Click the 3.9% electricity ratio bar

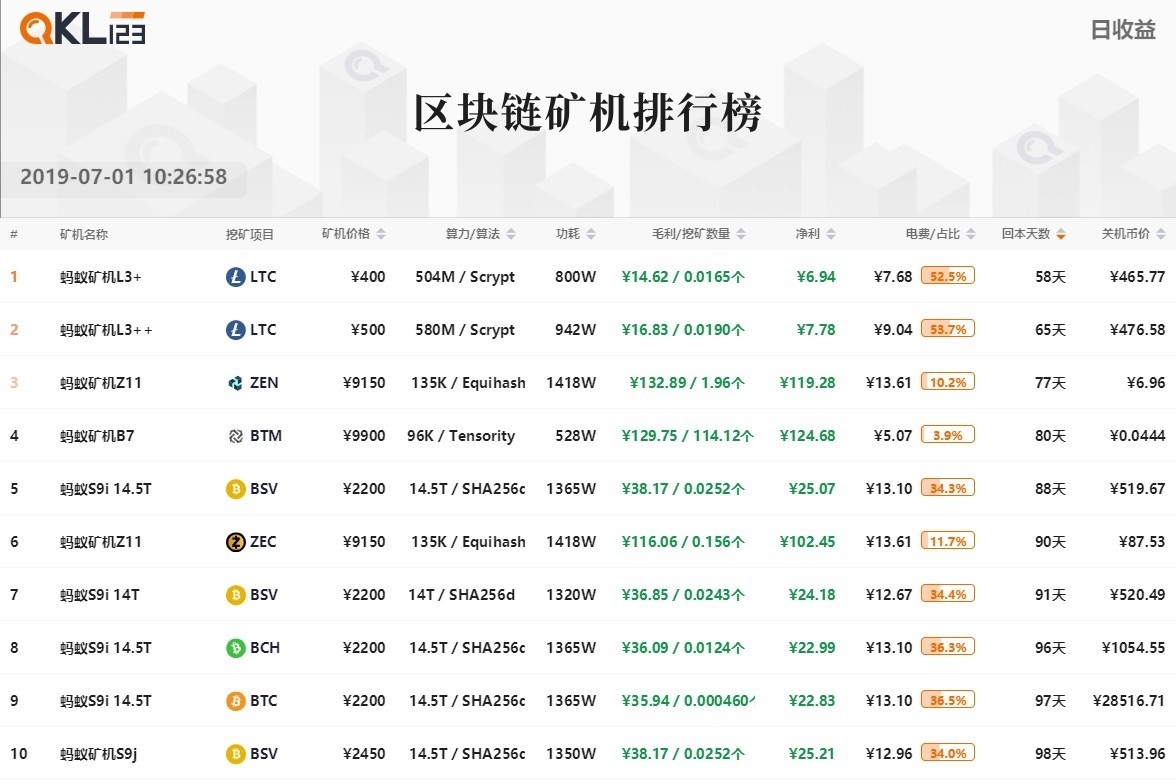pos(948,435)
